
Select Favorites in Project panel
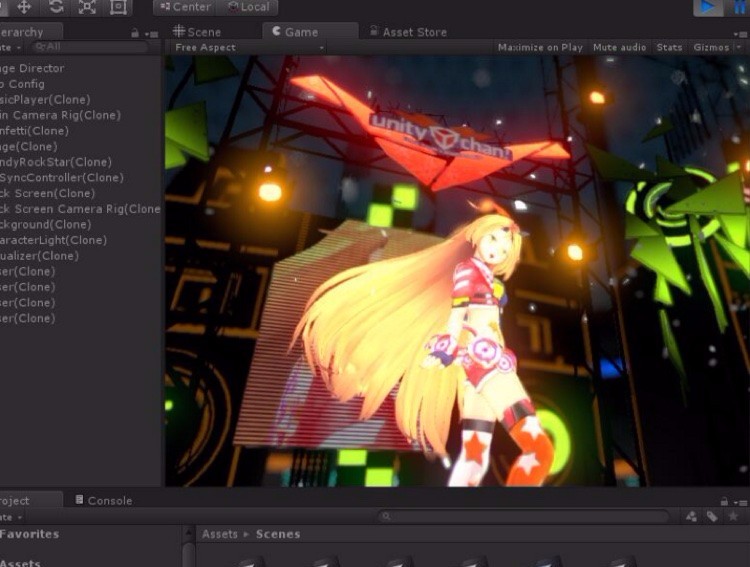pyautogui.click(x=30, y=534)
